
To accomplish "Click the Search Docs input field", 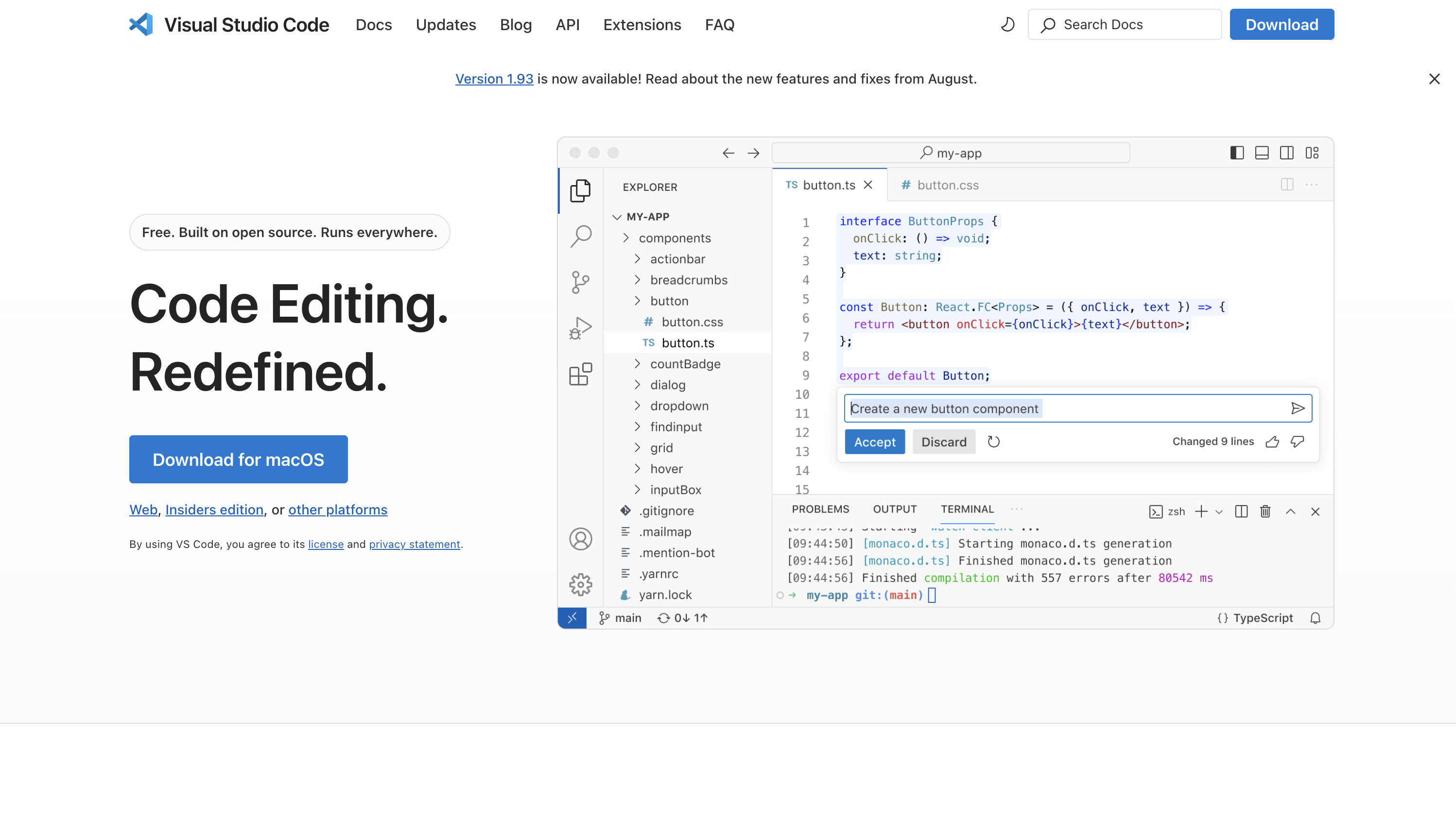I will click(1124, 25).
